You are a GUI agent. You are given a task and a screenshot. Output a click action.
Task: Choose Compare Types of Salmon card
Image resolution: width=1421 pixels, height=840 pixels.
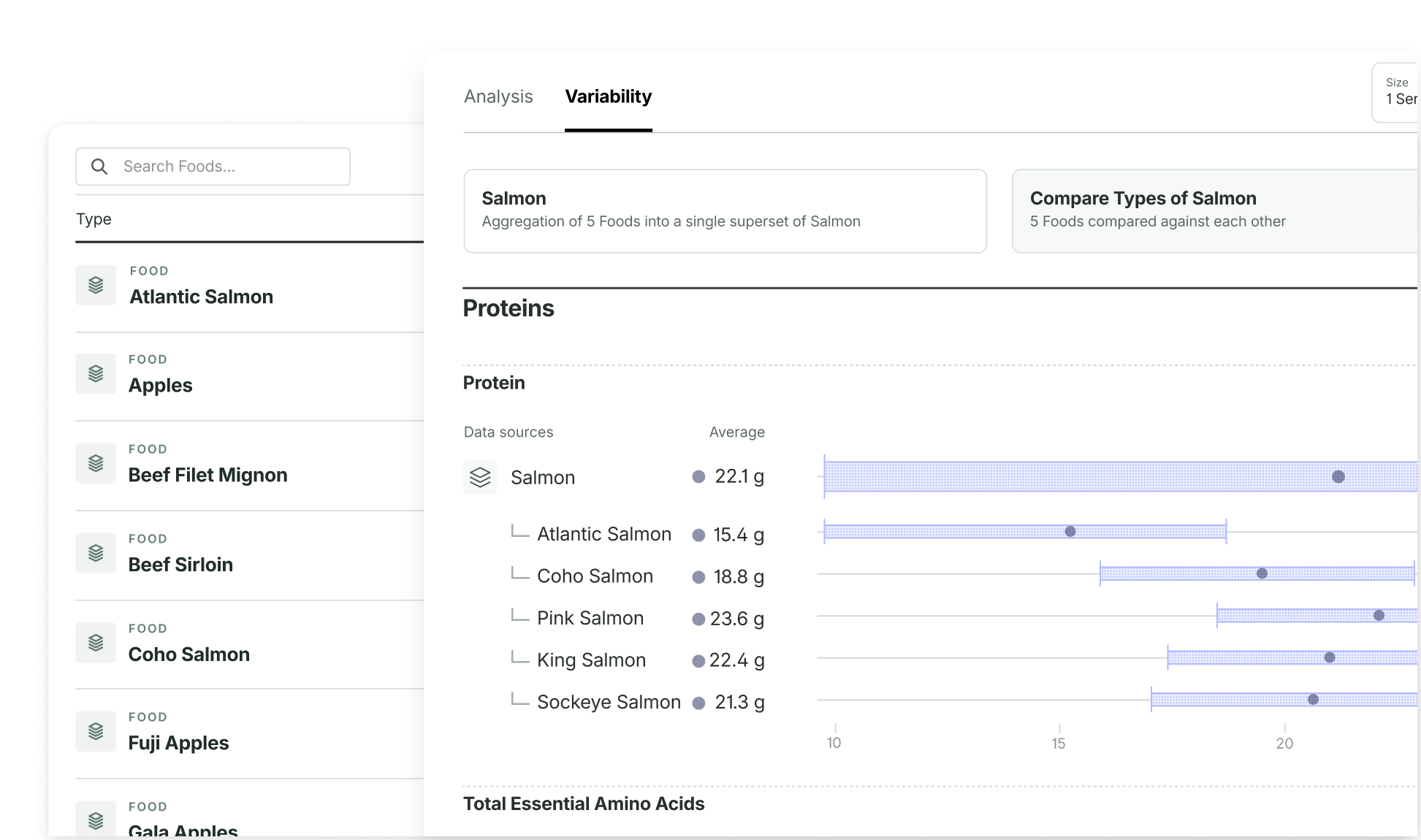1216,211
